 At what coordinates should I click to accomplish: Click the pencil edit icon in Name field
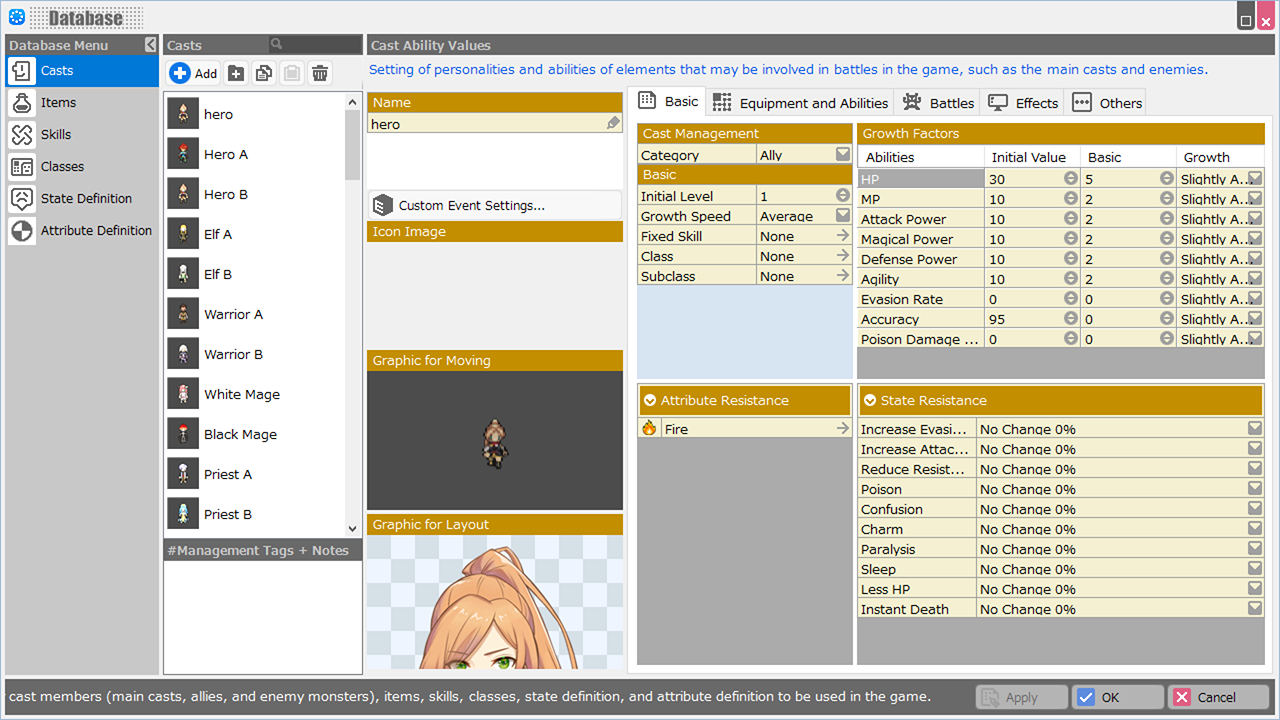[613, 124]
